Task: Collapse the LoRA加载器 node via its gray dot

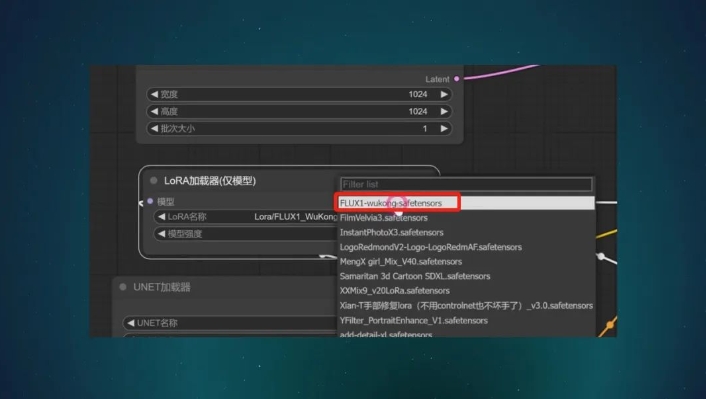Action: click(x=154, y=181)
